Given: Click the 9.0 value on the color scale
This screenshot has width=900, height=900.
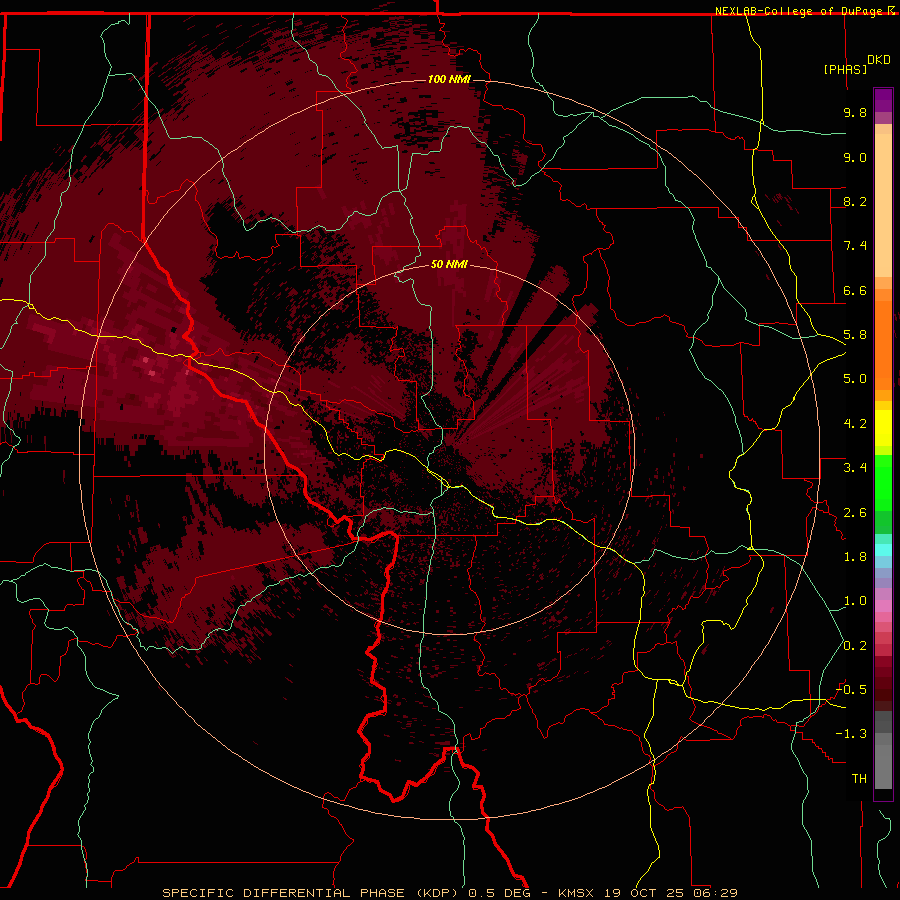Looking at the screenshot, I should [x=855, y=157].
